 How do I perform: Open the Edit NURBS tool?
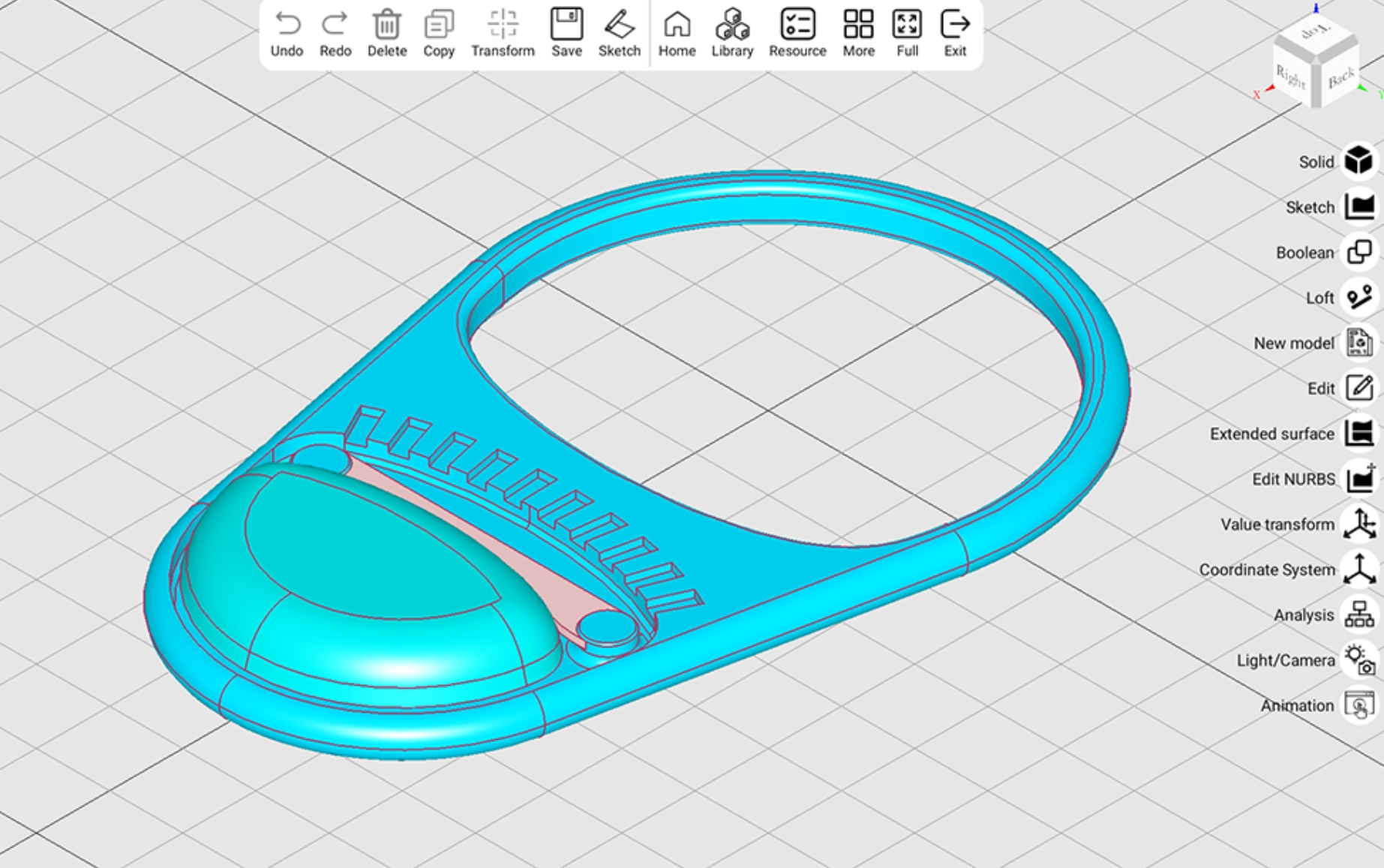1359,479
